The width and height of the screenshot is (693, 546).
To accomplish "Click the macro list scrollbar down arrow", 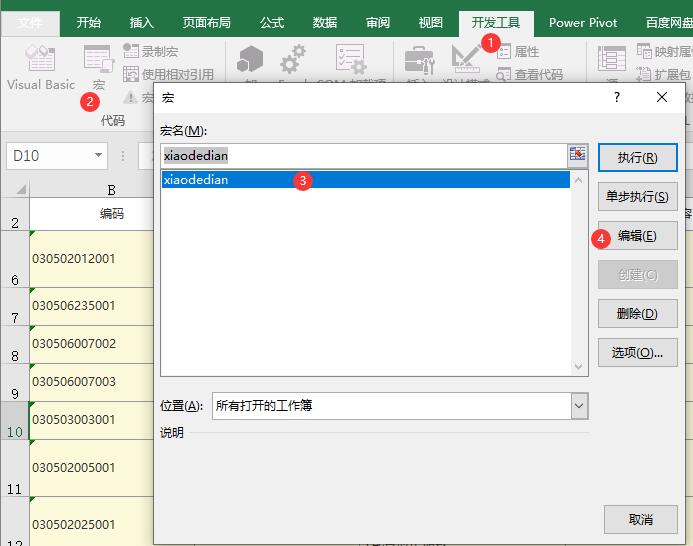I will point(579,368).
